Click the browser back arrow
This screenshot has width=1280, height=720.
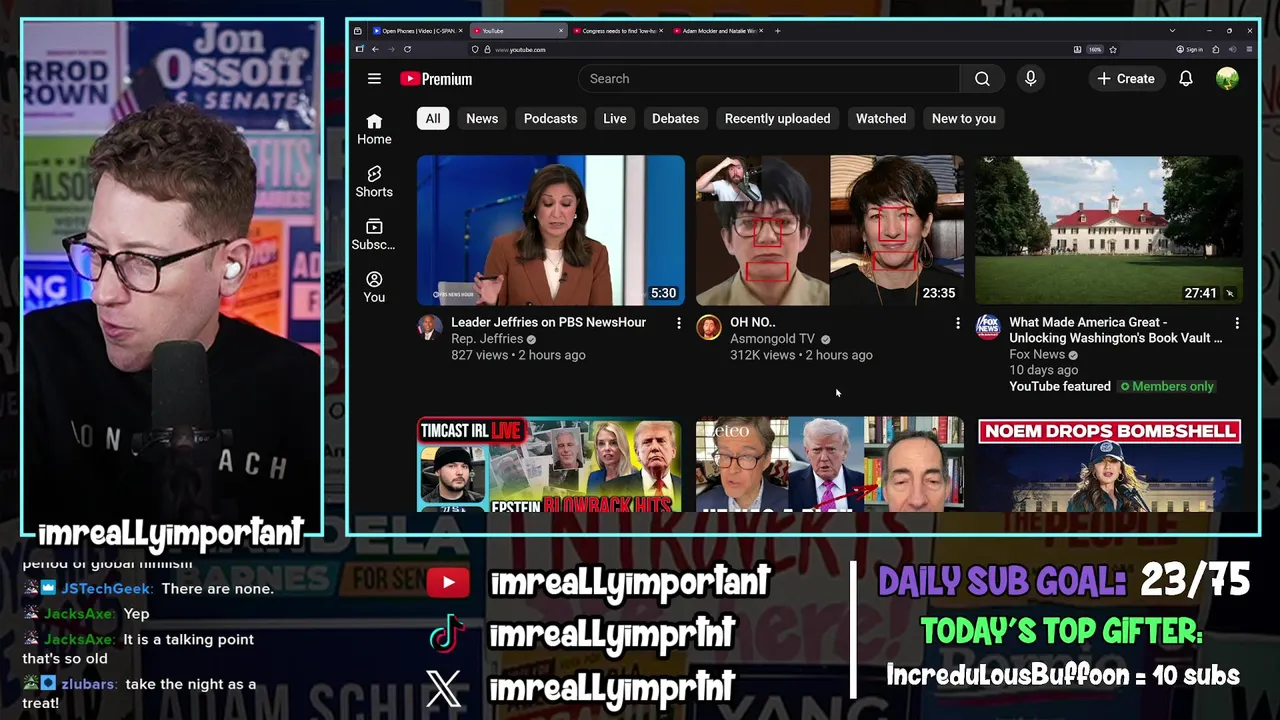[375, 49]
